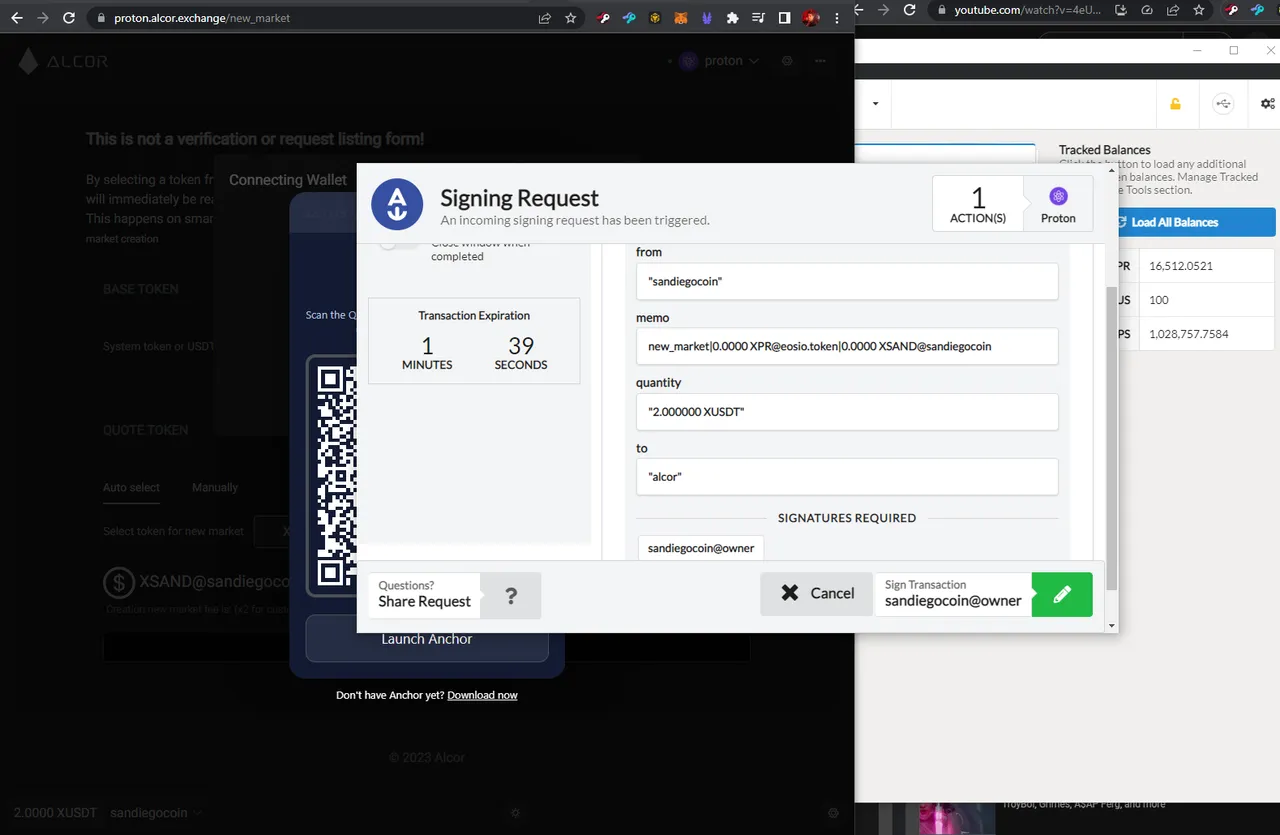Open the MetaMask fox extension in the Alcor browser
The image size is (1280, 835).
681,18
